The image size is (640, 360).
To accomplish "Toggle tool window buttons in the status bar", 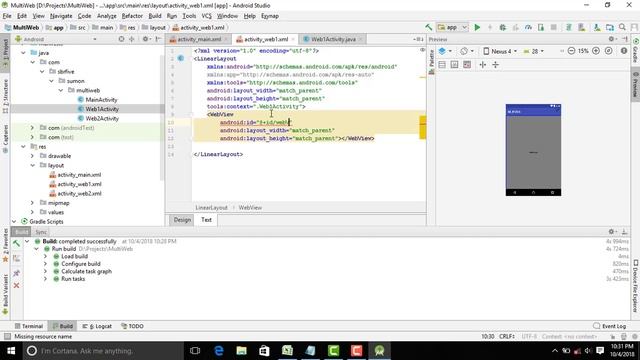I will (7, 336).
